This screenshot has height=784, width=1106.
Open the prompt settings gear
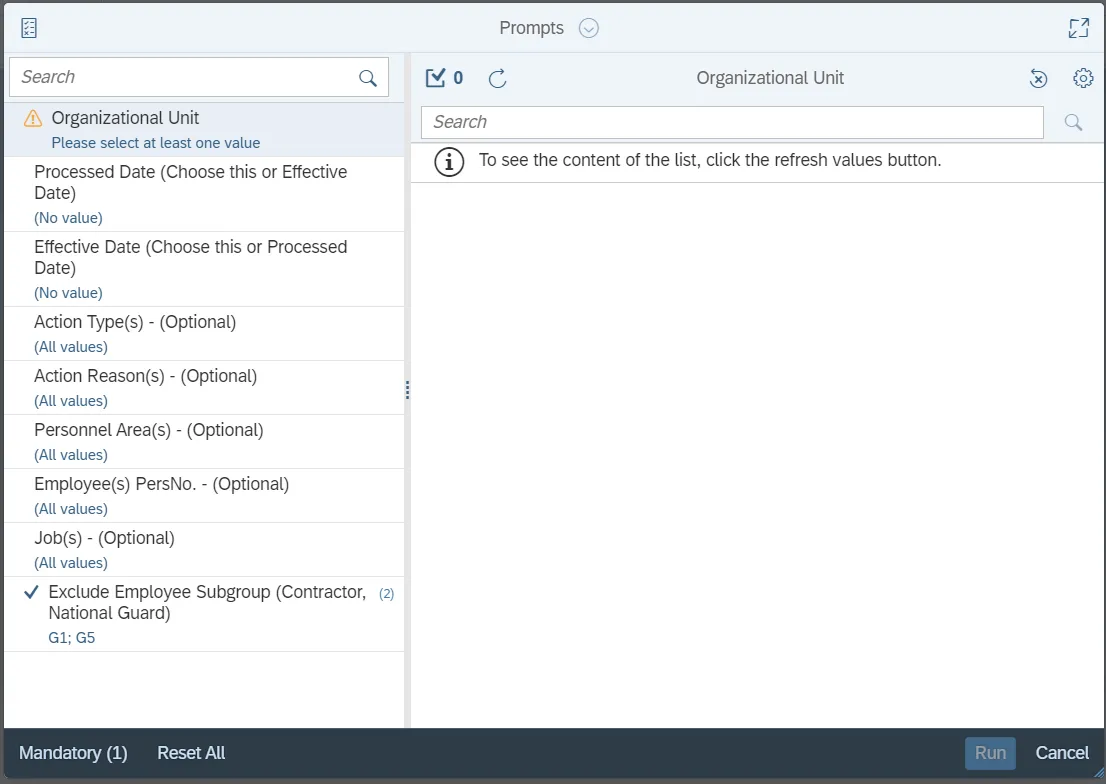pos(1083,78)
